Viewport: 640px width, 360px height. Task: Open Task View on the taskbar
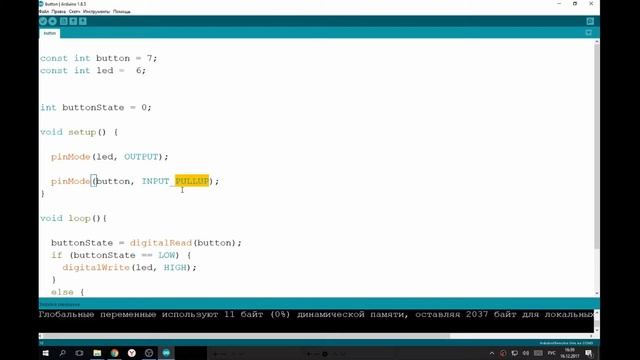[79, 353]
